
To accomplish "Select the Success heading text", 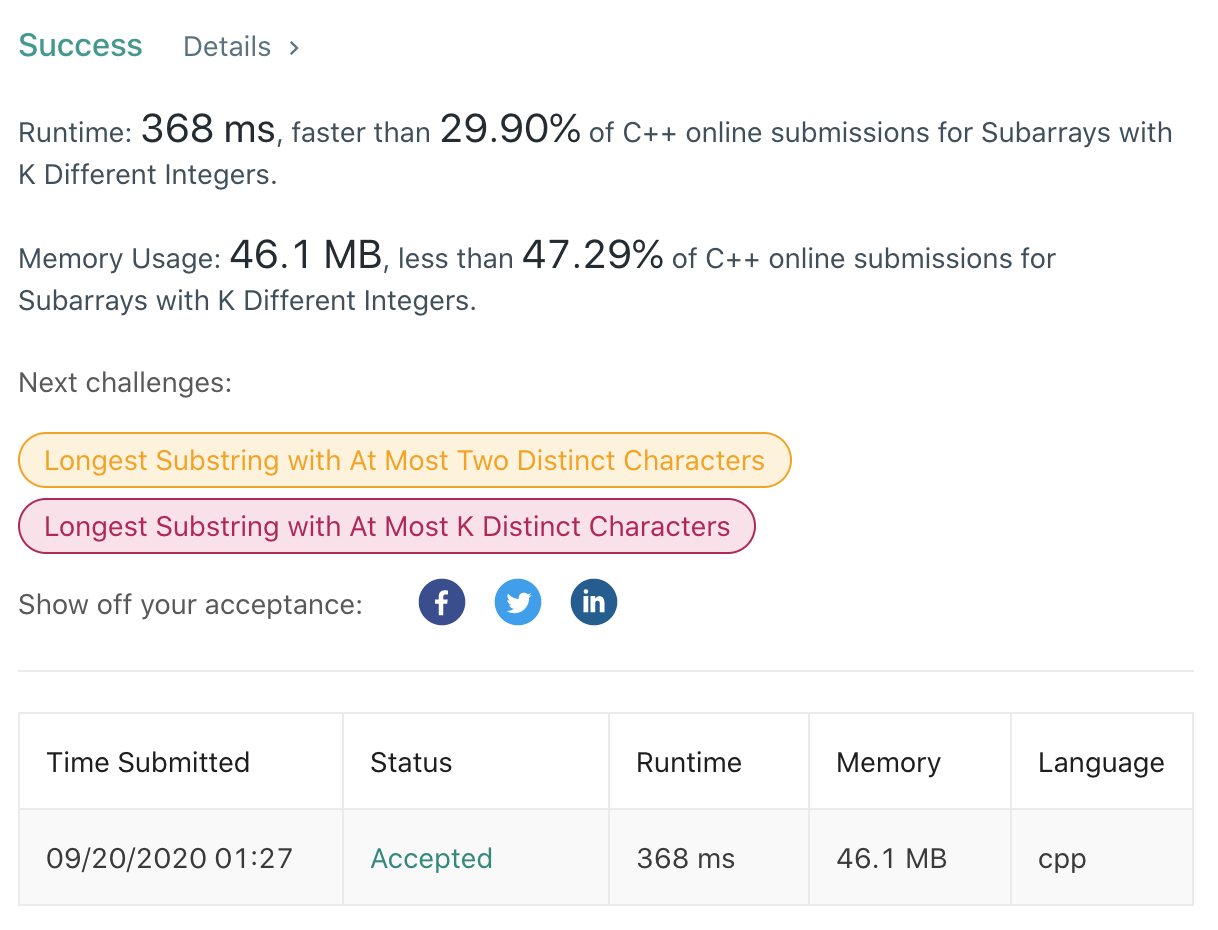I will 81,46.
